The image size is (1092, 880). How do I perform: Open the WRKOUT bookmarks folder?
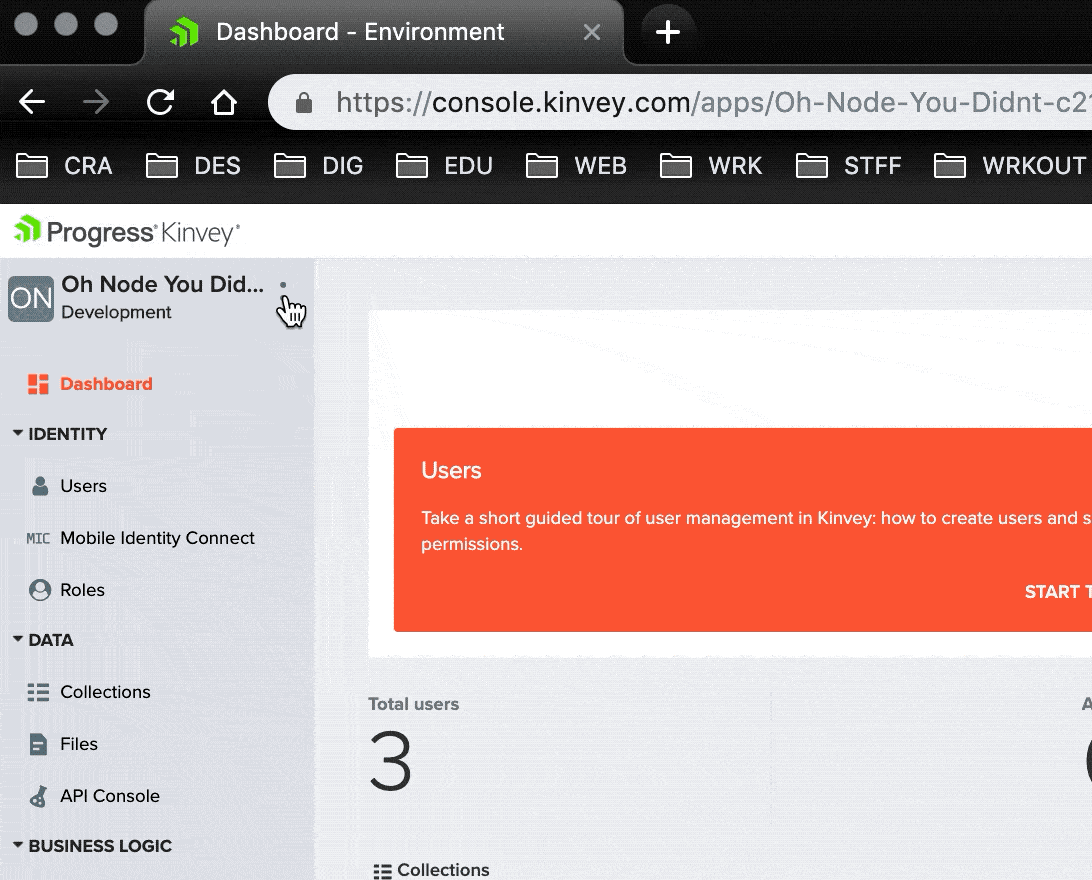(1010, 166)
